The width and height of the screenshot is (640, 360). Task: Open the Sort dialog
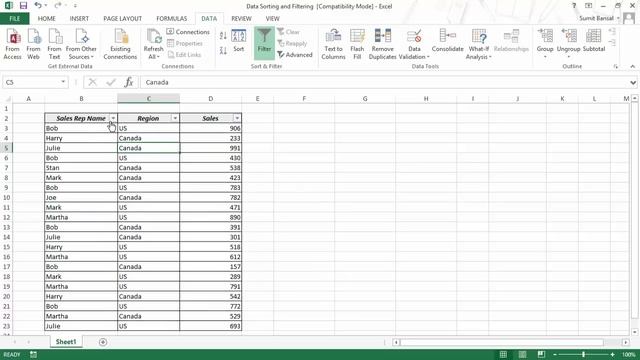[x=239, y=41]
